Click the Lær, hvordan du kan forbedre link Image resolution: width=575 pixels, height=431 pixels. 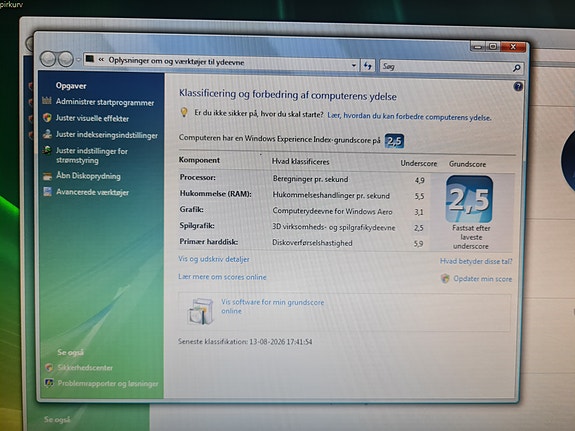[409, 117]
